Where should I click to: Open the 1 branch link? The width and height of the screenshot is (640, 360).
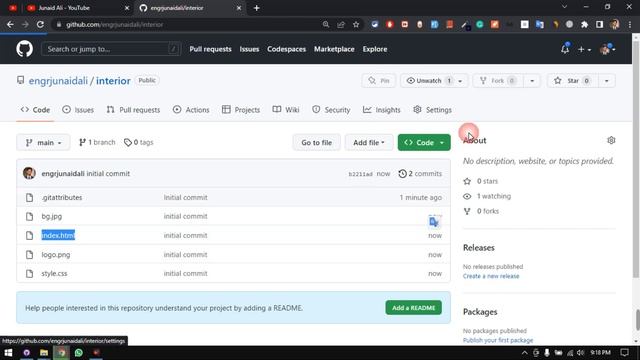click(97, 142)
